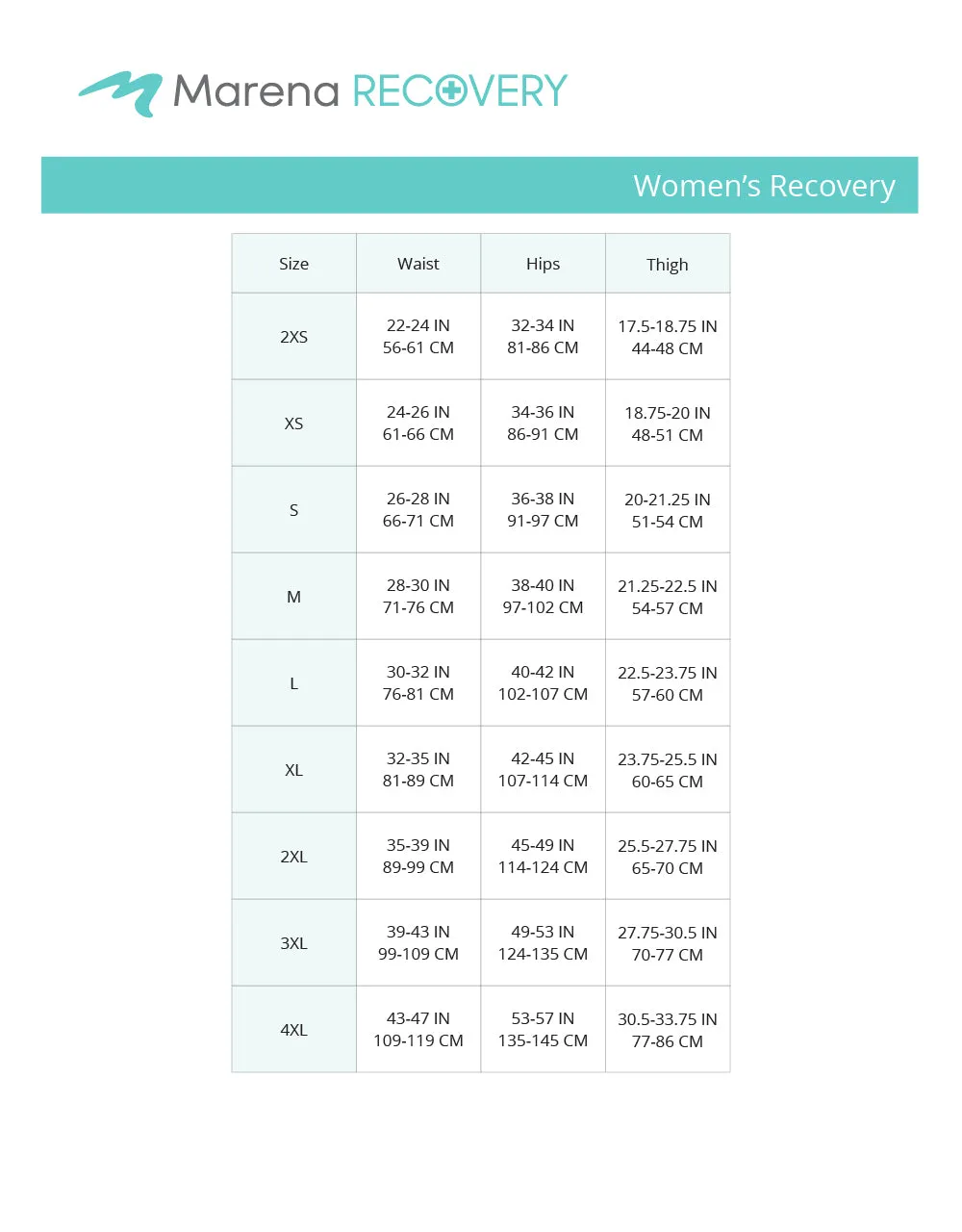Image resolution: width=962 pixels, height=1232 pixels.
Task: Click the 2XS size row label
Action: click(x=294, y=337)
